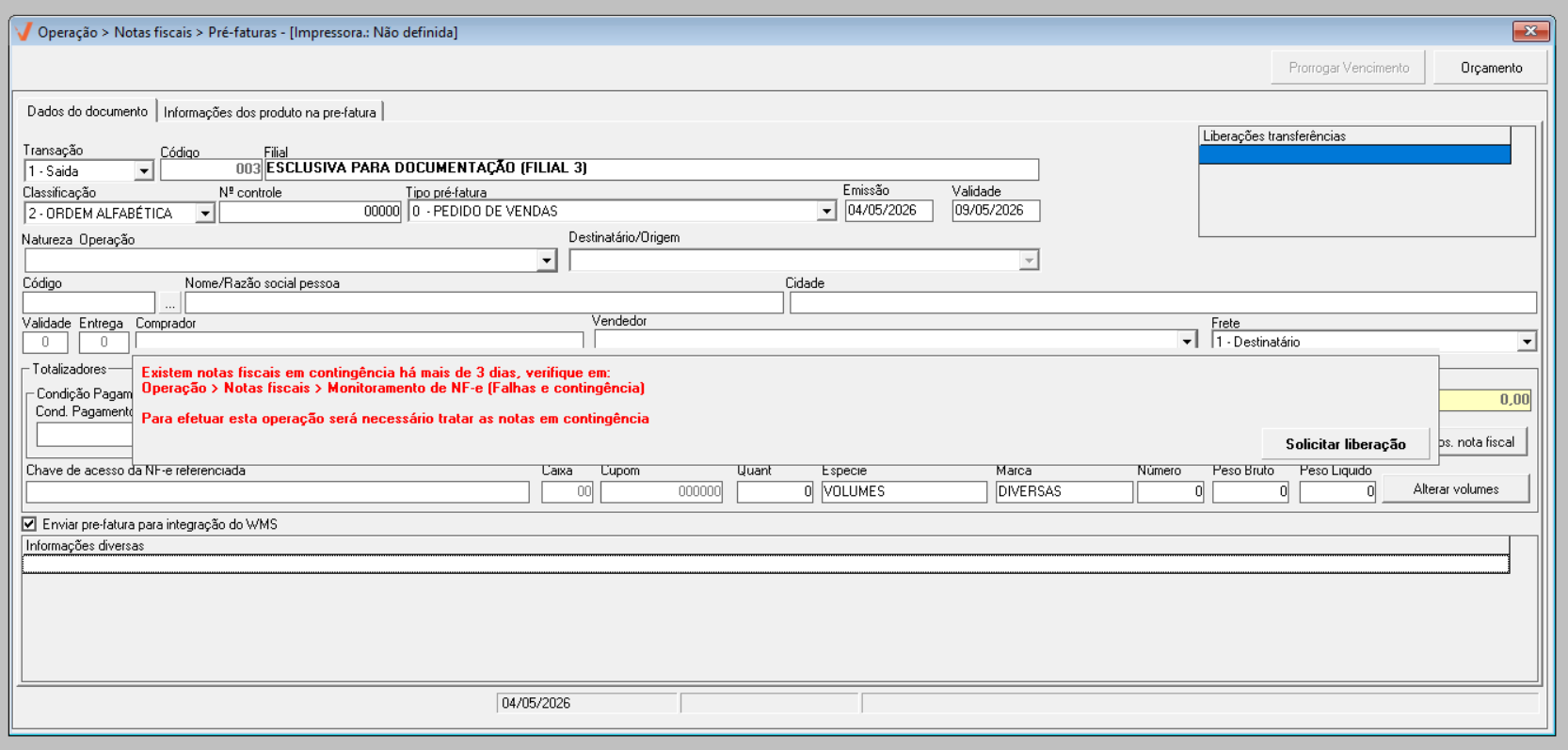Screen dimensions: 1568x750
Task: Click the Alterar volumes button
Action: coord(1455,489)
